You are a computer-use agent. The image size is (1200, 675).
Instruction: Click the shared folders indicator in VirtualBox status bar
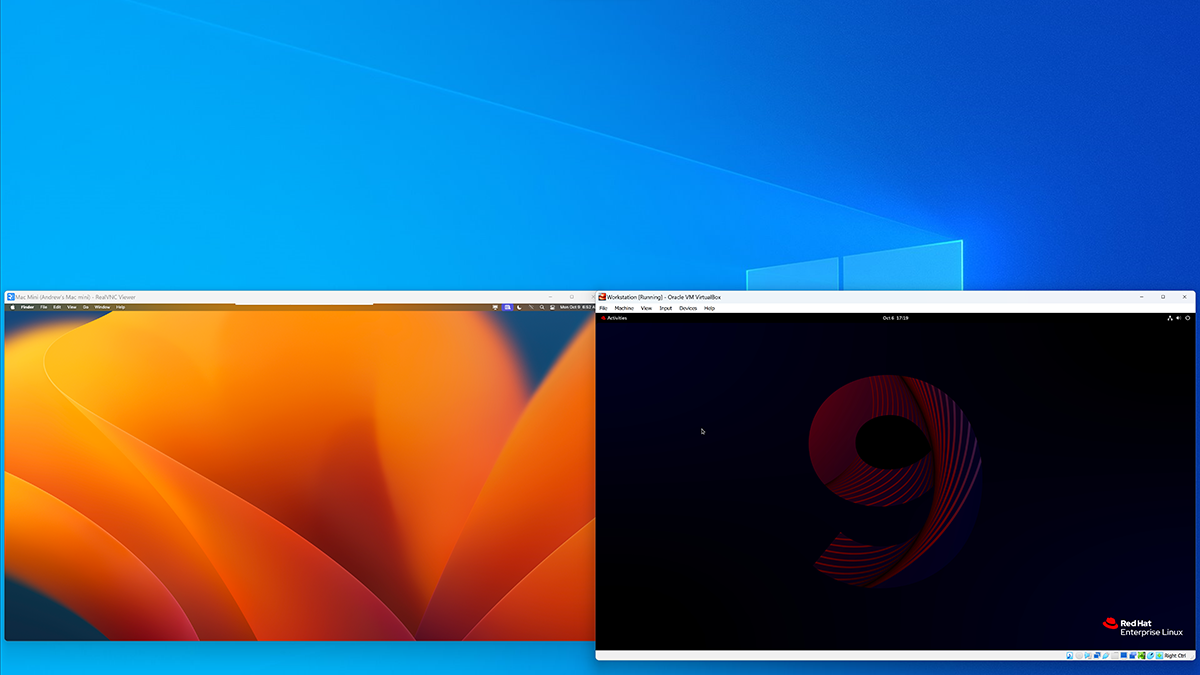point(1115,656)
